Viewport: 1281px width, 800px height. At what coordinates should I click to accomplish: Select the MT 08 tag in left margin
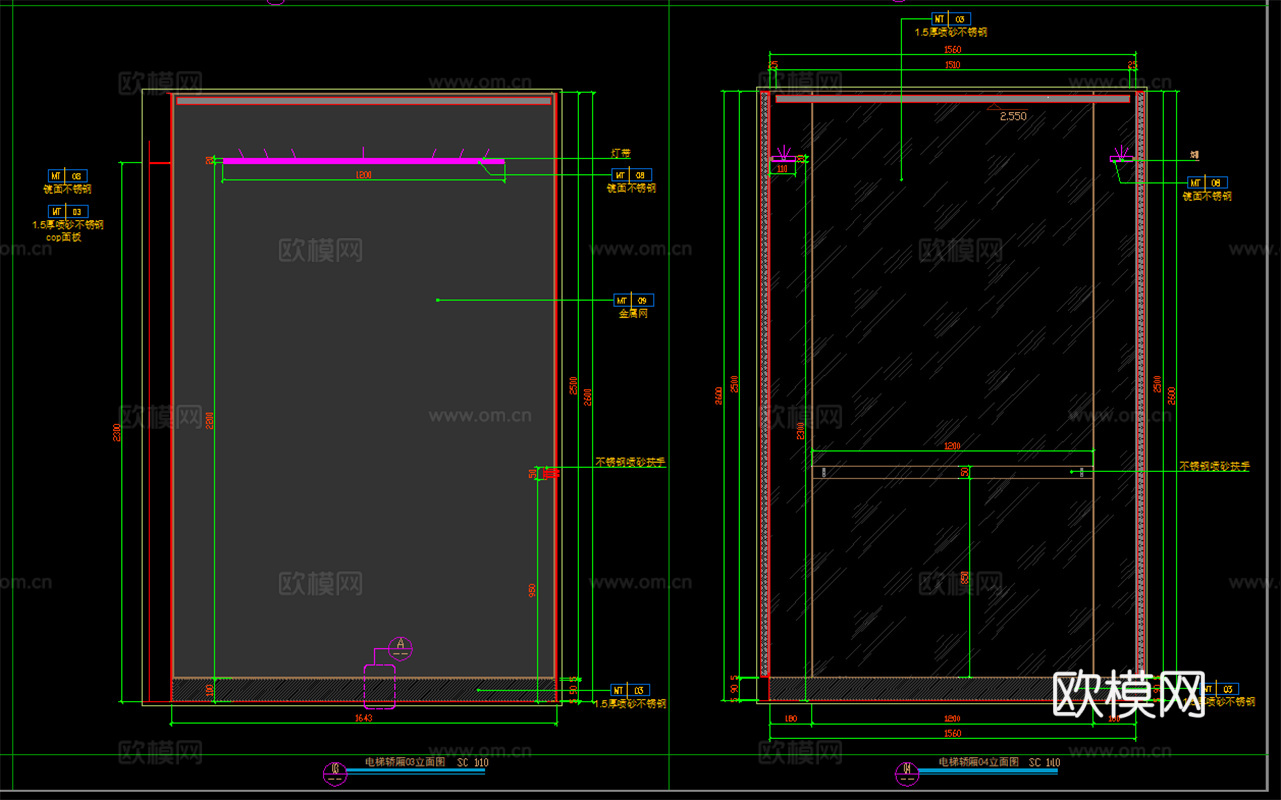[x=68, y=175]
